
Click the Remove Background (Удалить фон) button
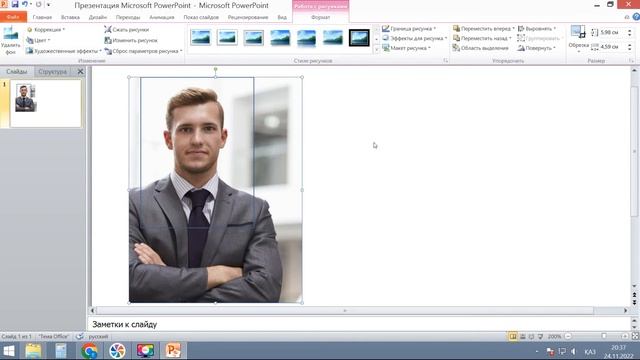pyautogui.click(x=11, y=40)
